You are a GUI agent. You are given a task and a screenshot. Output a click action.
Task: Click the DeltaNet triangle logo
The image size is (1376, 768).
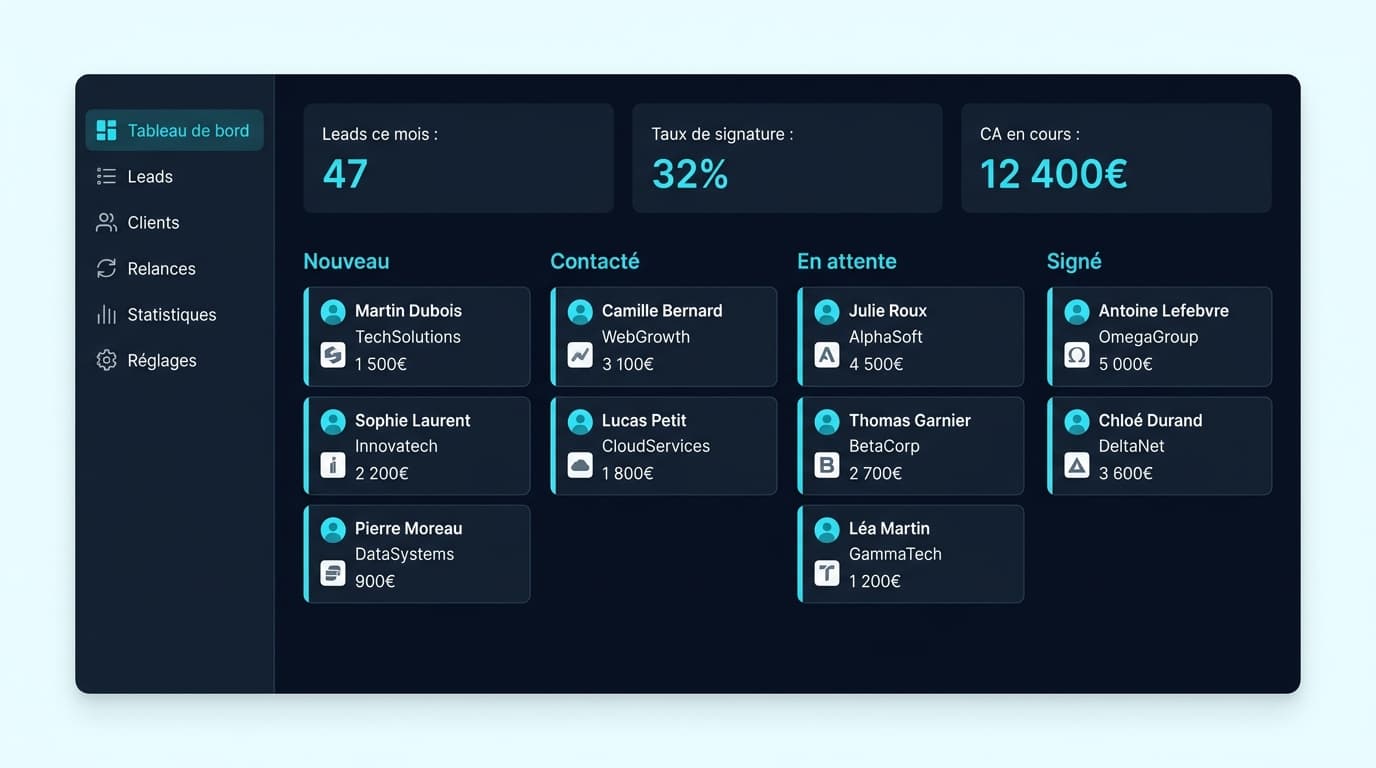coord(1077,464)
